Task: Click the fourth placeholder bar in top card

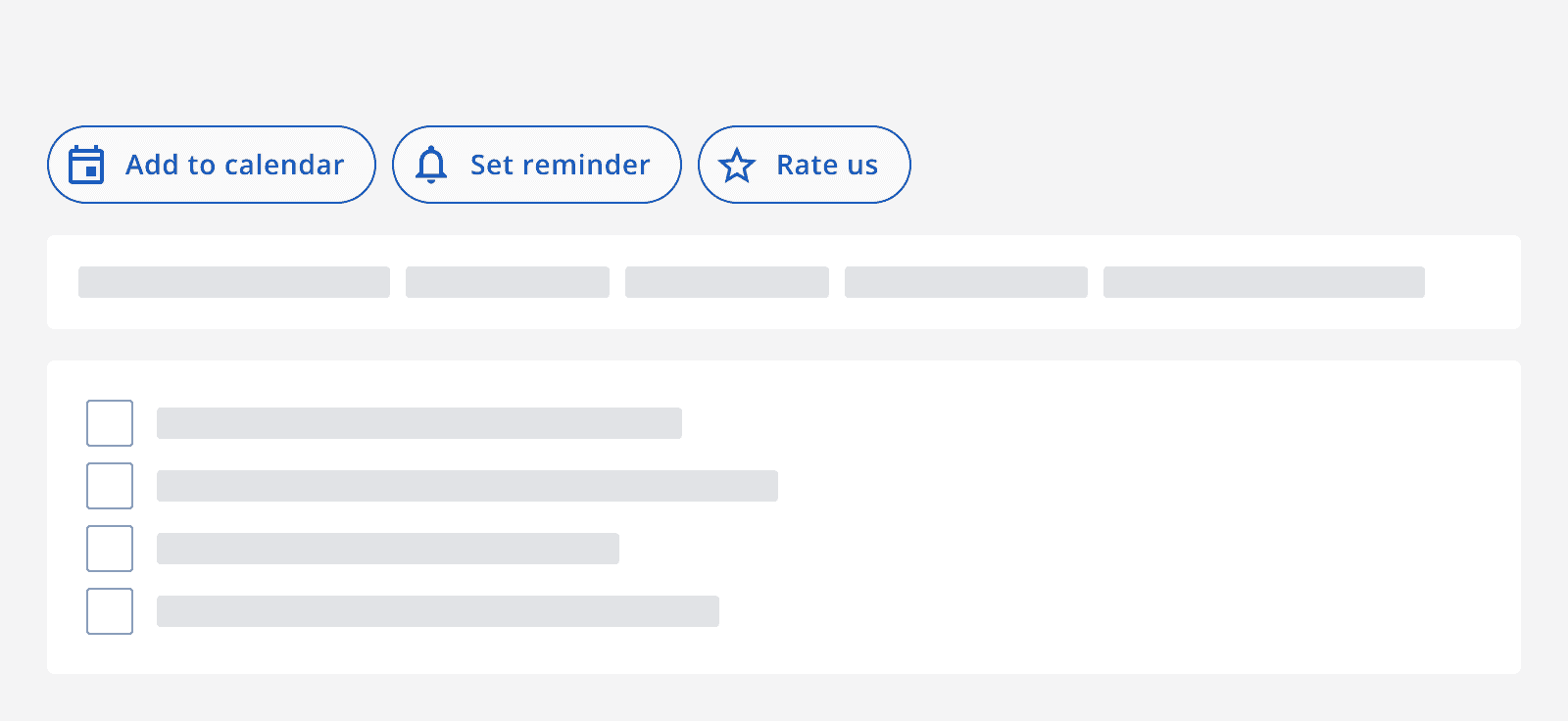Action: coord(966,282)
